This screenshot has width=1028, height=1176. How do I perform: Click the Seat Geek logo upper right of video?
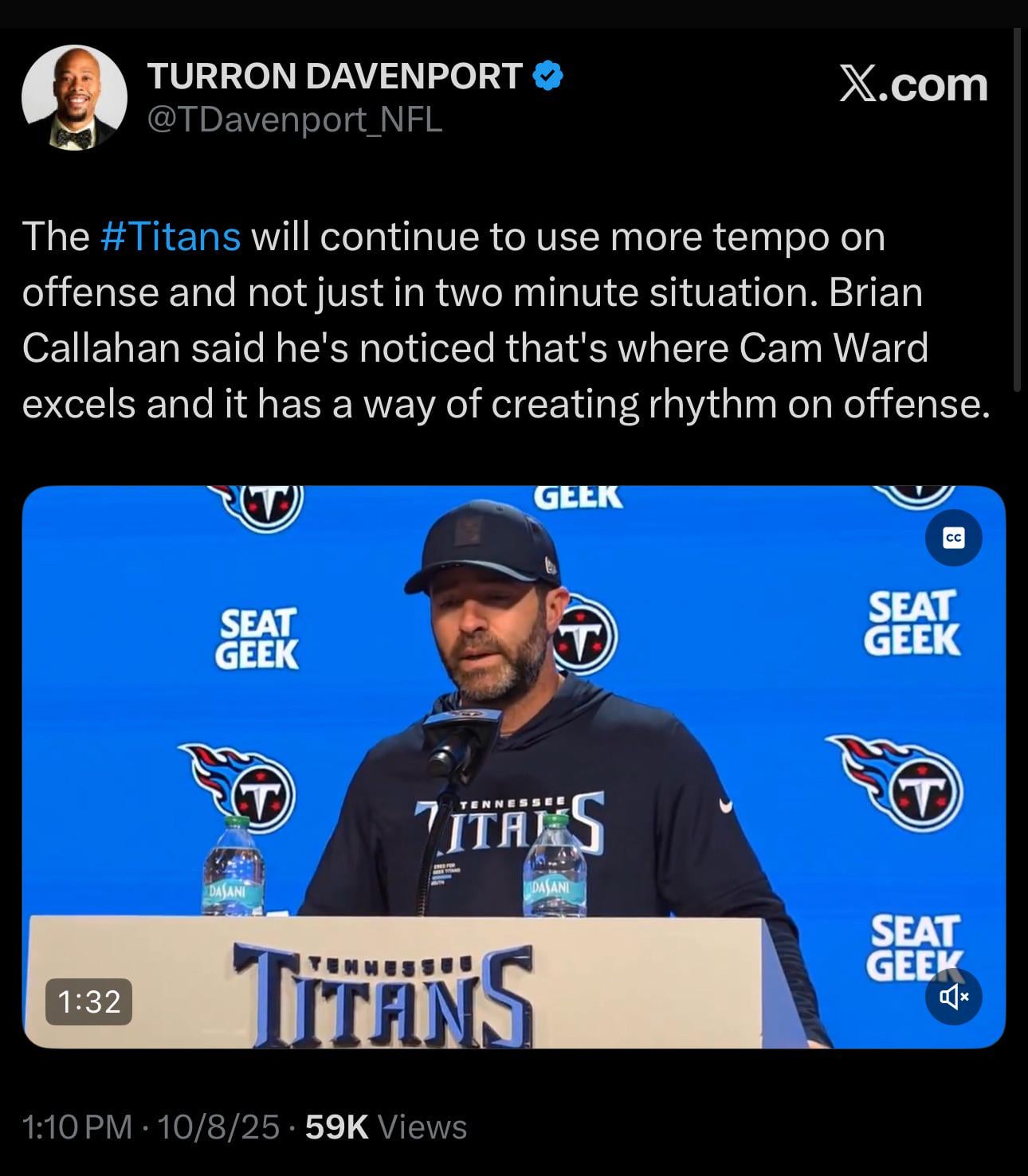[912, 622]
